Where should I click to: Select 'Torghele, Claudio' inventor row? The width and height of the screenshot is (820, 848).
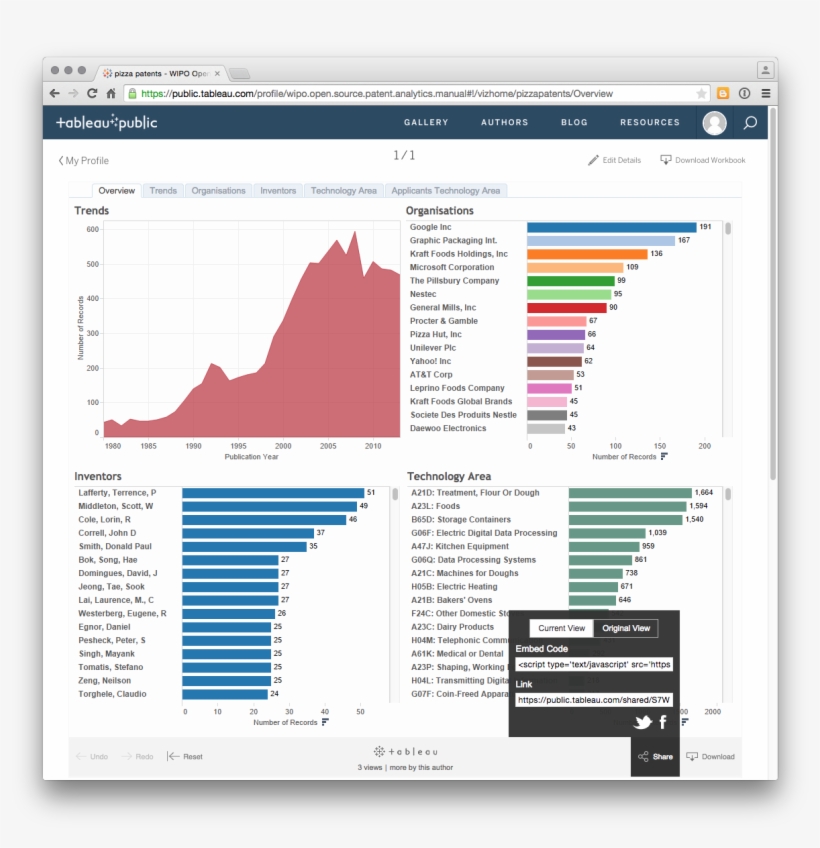(113, 694)
